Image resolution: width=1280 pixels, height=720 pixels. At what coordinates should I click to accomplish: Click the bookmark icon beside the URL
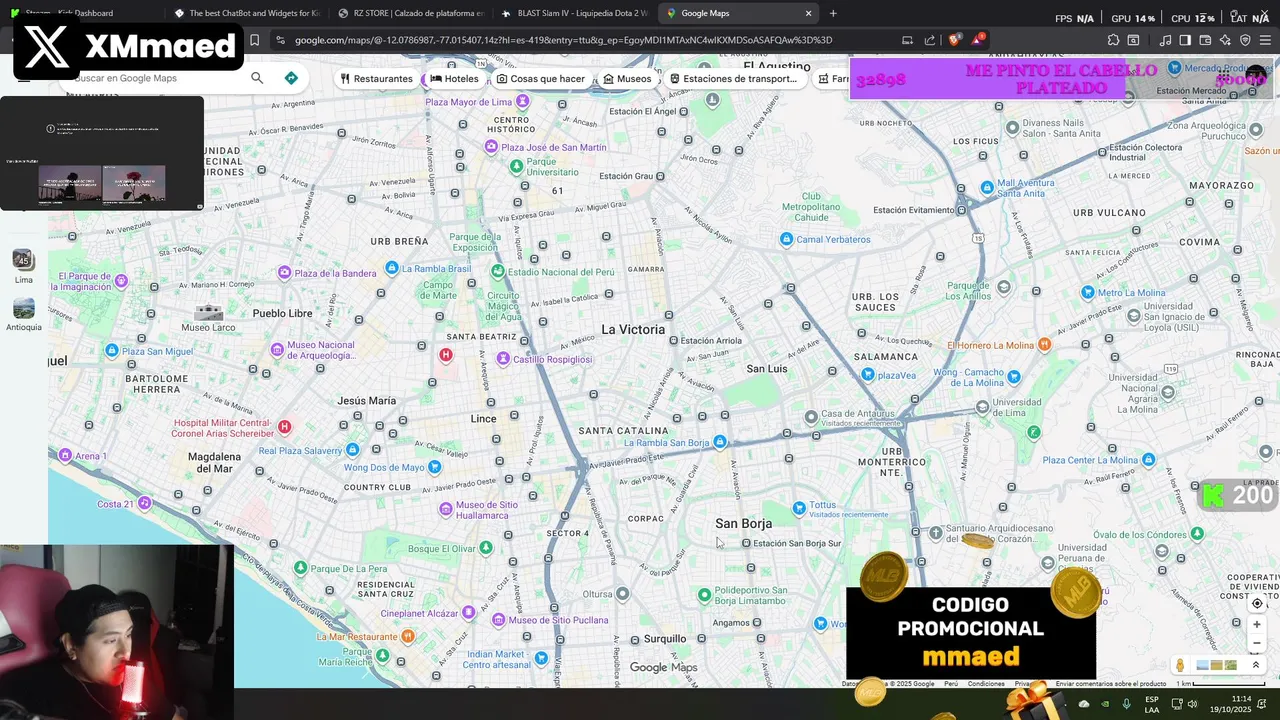[x=254, y=40]
